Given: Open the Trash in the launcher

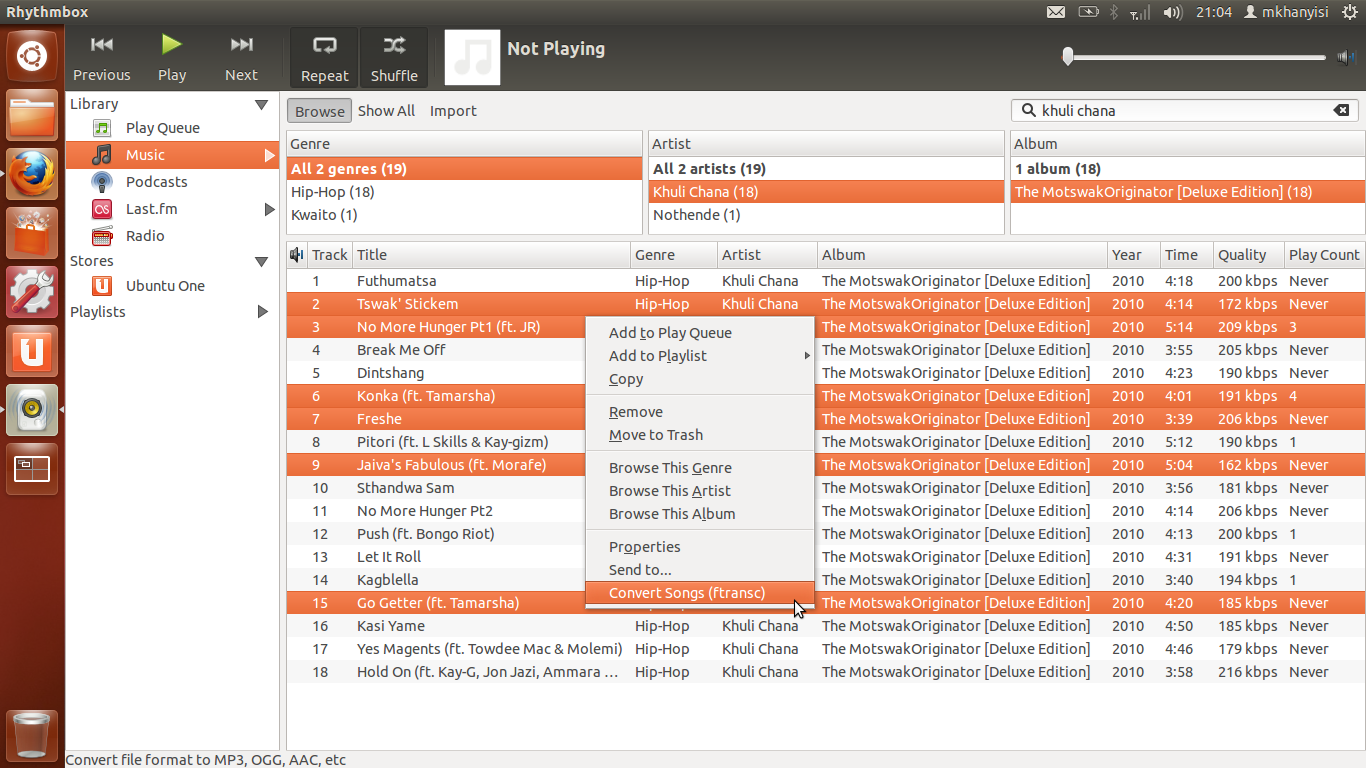Looking at the screenshot, I should (x=32, y=736).
